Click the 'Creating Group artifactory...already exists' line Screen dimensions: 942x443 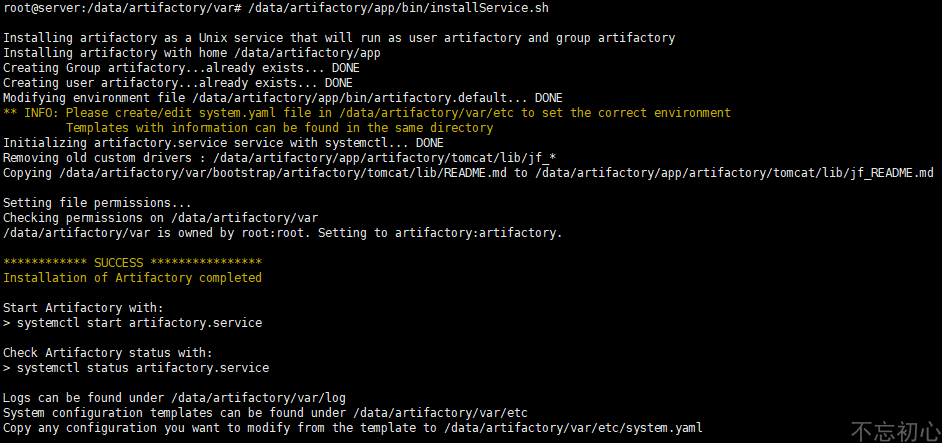181,68
